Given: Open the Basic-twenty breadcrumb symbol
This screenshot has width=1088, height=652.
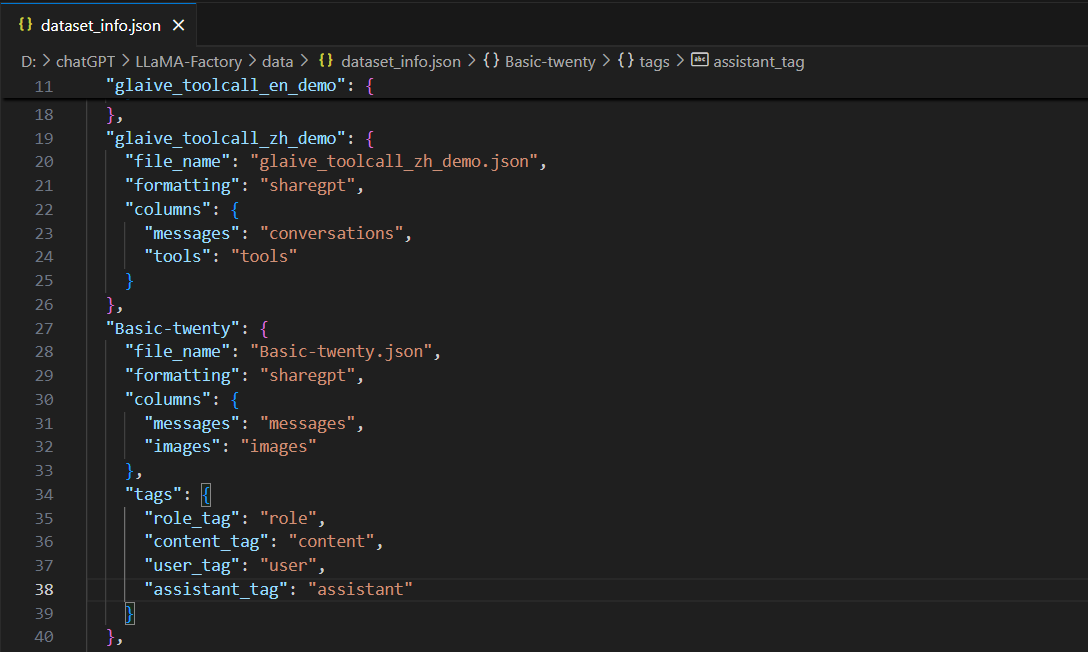Looking at the screenshot, I should coord(550,62).
